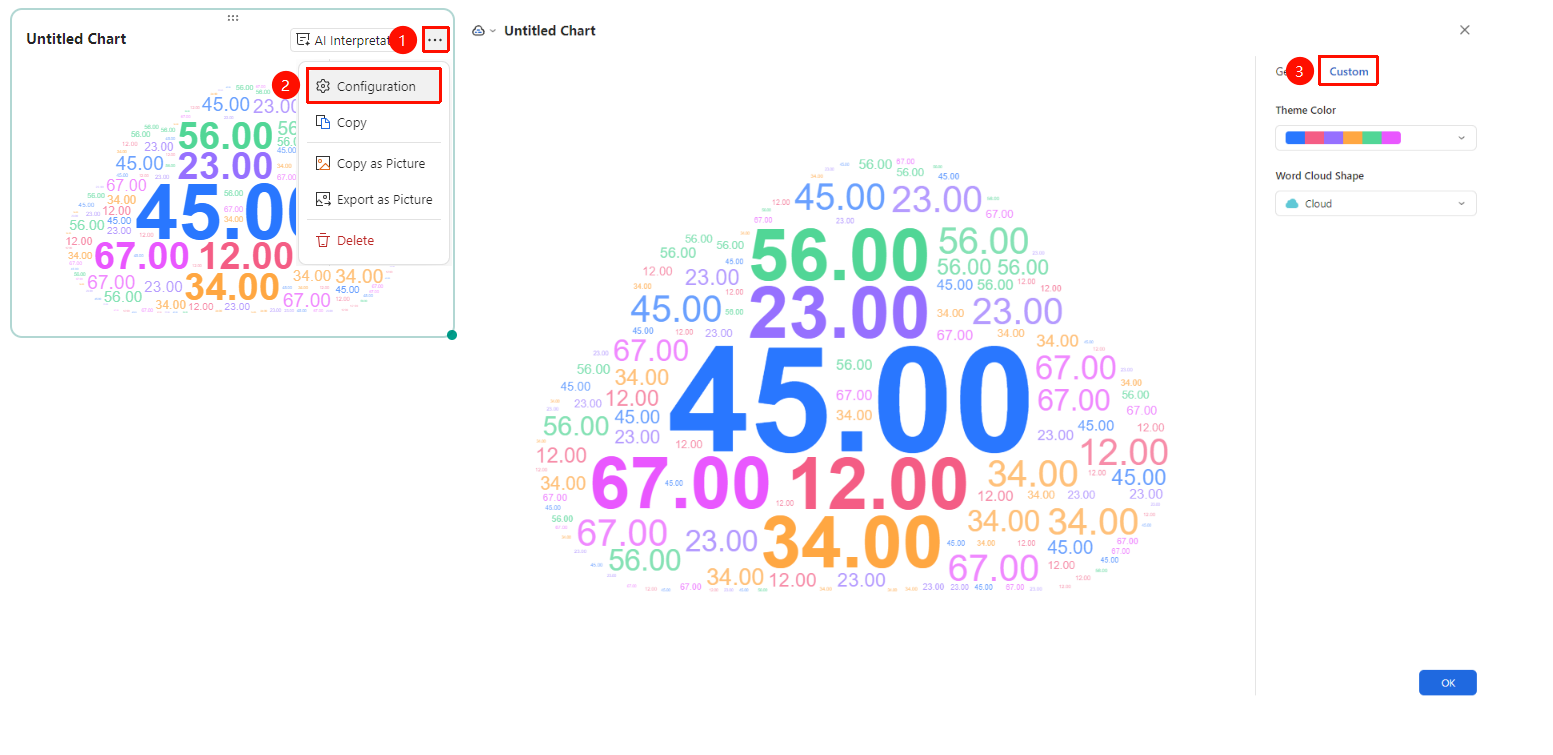This screenshot has width=1553, height=755.
Task: Switch to the Custom tab
Action: (x=1349, y=71)
